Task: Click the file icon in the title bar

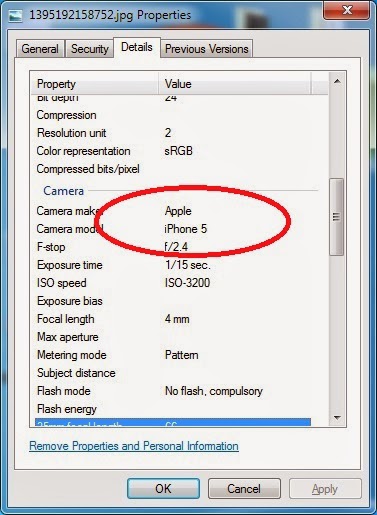Action: tap(16, 15)
